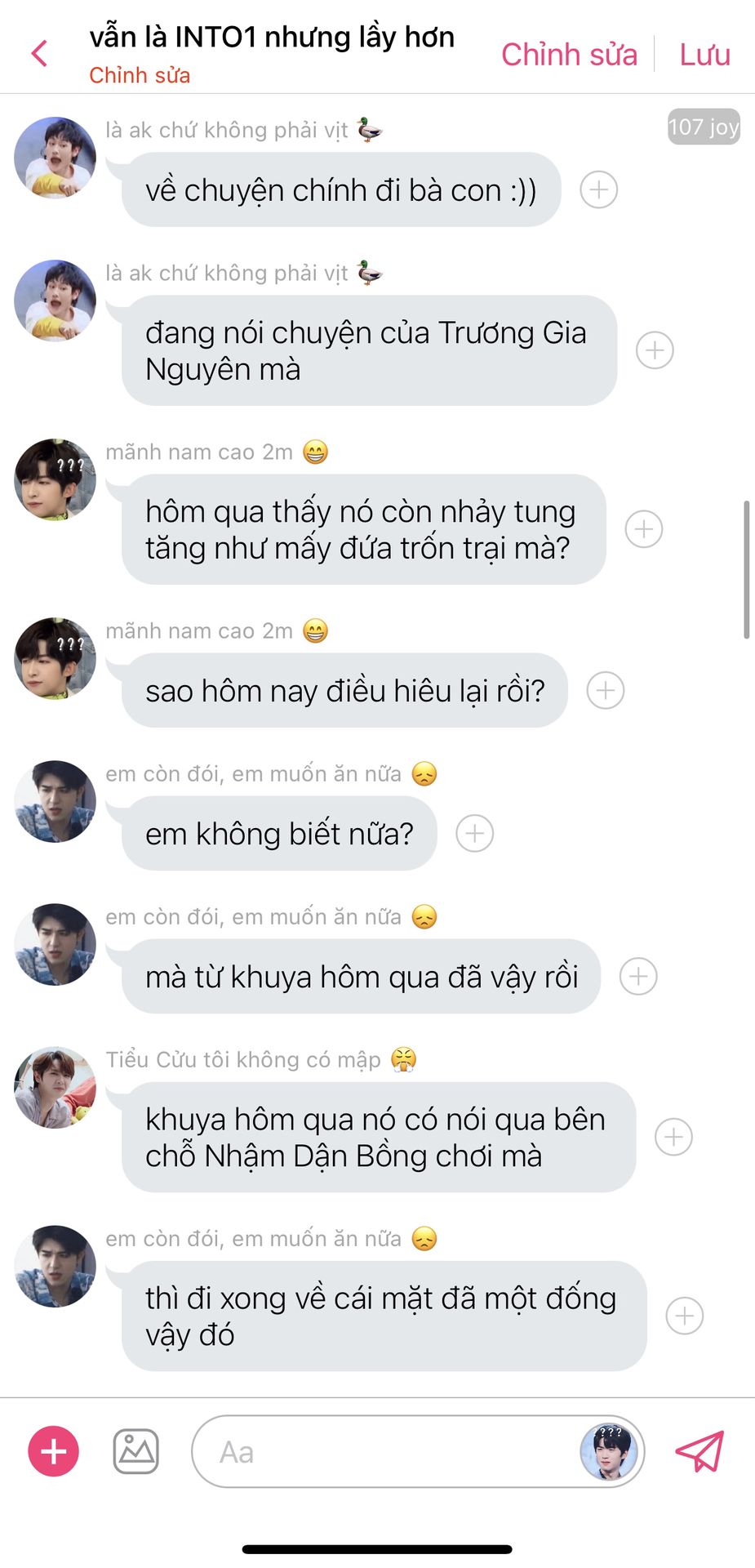This screenshot has height=1568, width=755.
Task: Tap plus icon beside "mà từ khuya hôm qua" message
Action: pos(638,977)
